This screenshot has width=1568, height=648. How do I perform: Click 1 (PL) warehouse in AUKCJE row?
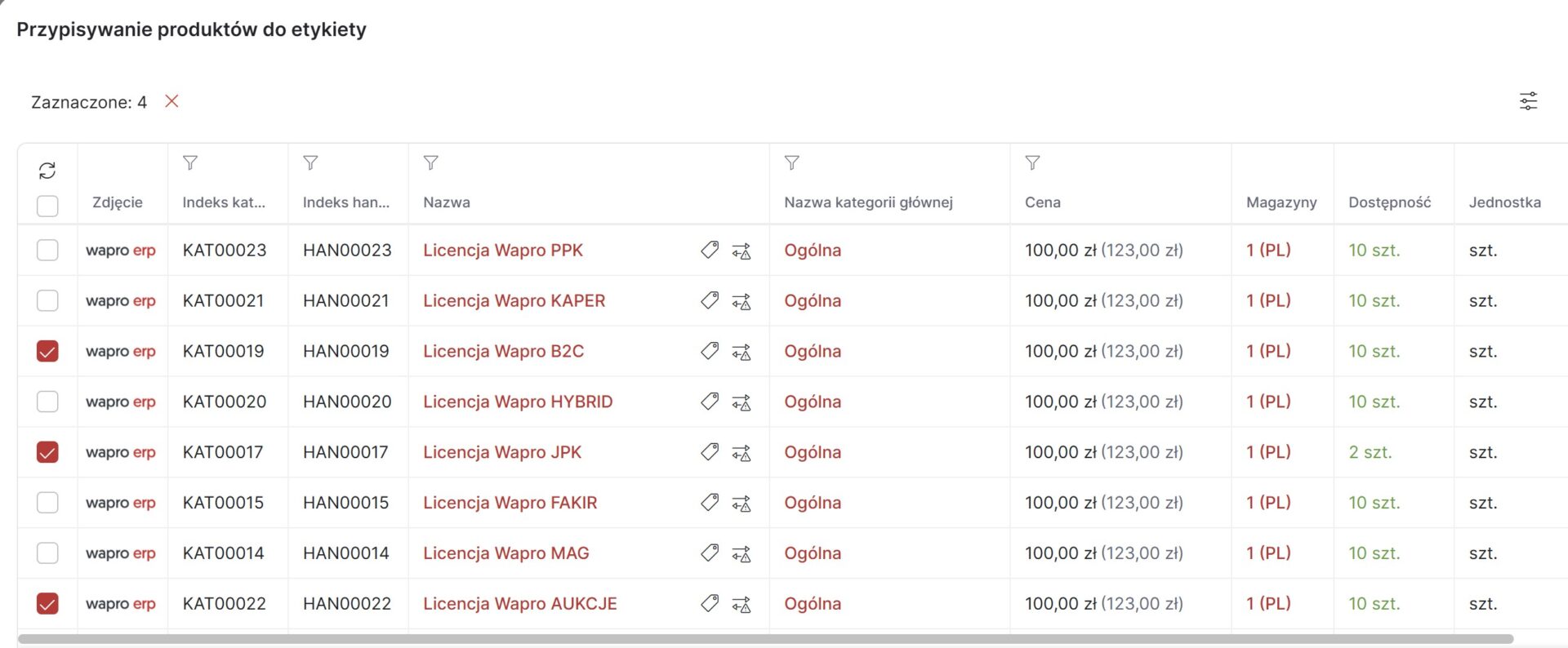pos(1268,603)
